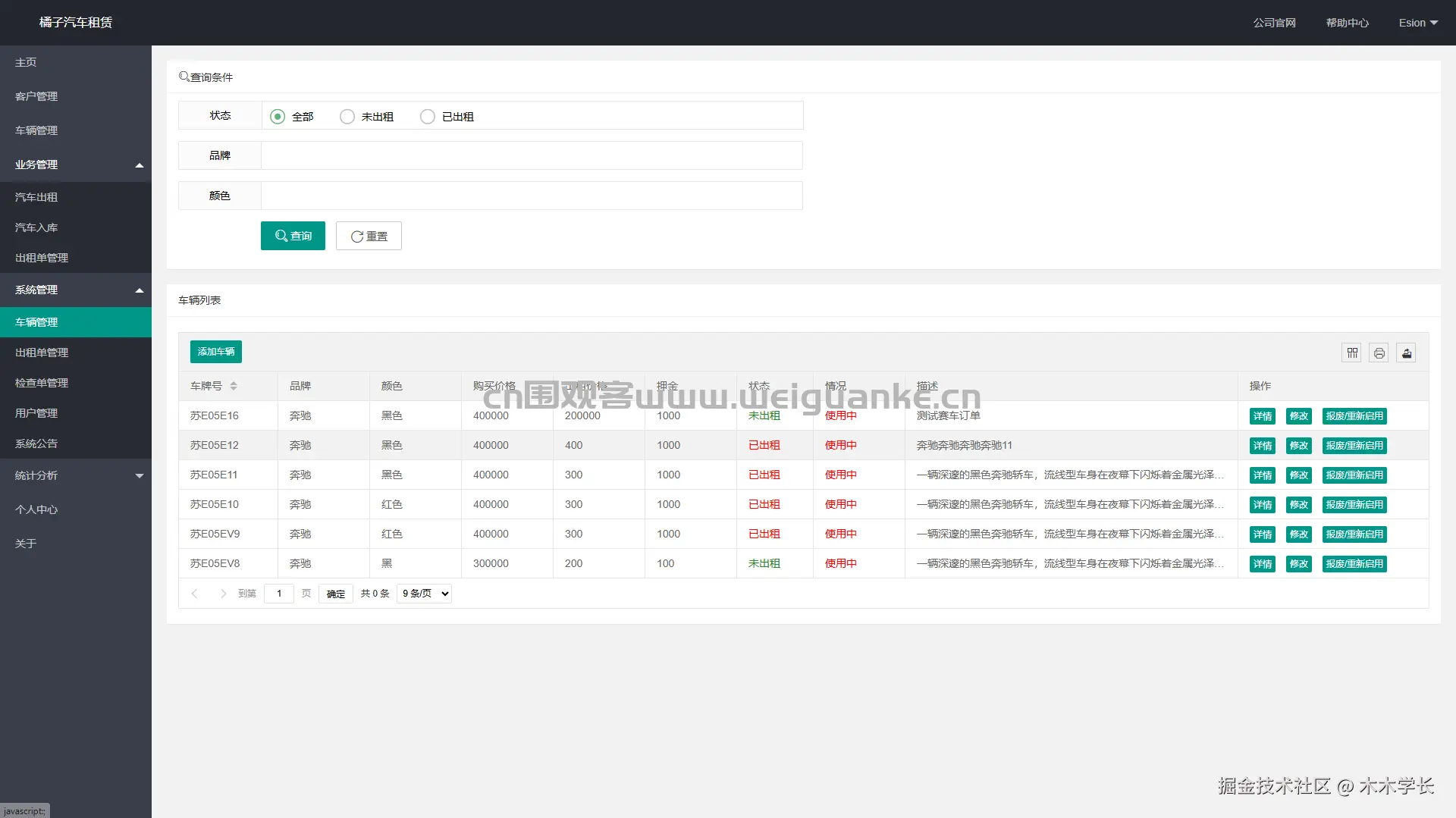Open 出租单管理 under 系统管理 section
The width and height of the screenshot is (1456, 818).
(76, 353)
